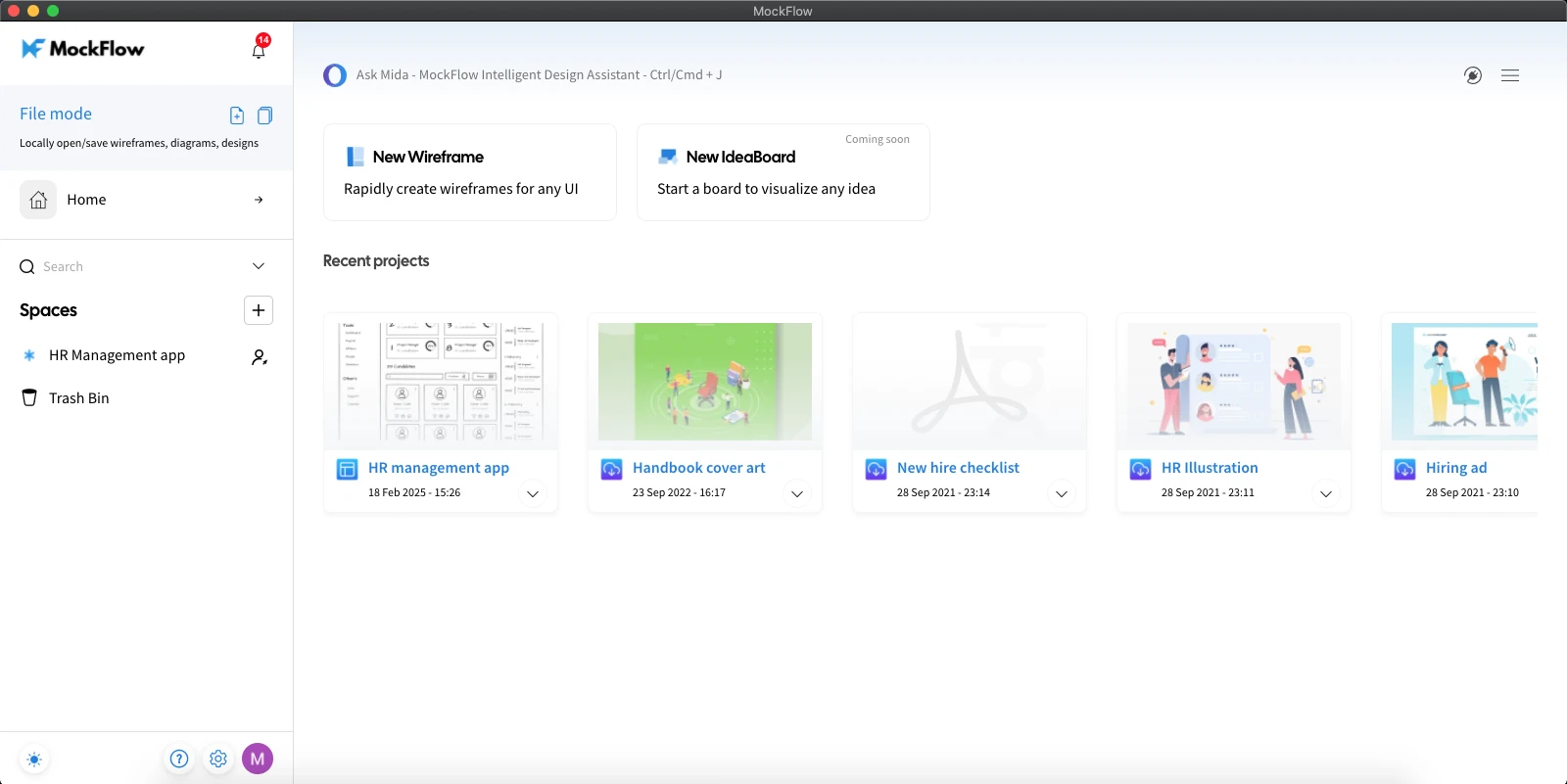Click the Home arrow icon
This screenshot has width=1567, height=784.
coord(259,200)
